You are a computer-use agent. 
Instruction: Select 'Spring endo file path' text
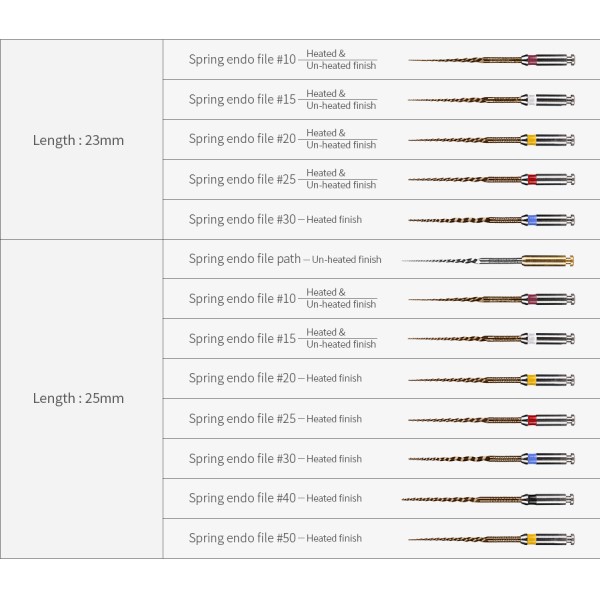[x=245, y=259]
